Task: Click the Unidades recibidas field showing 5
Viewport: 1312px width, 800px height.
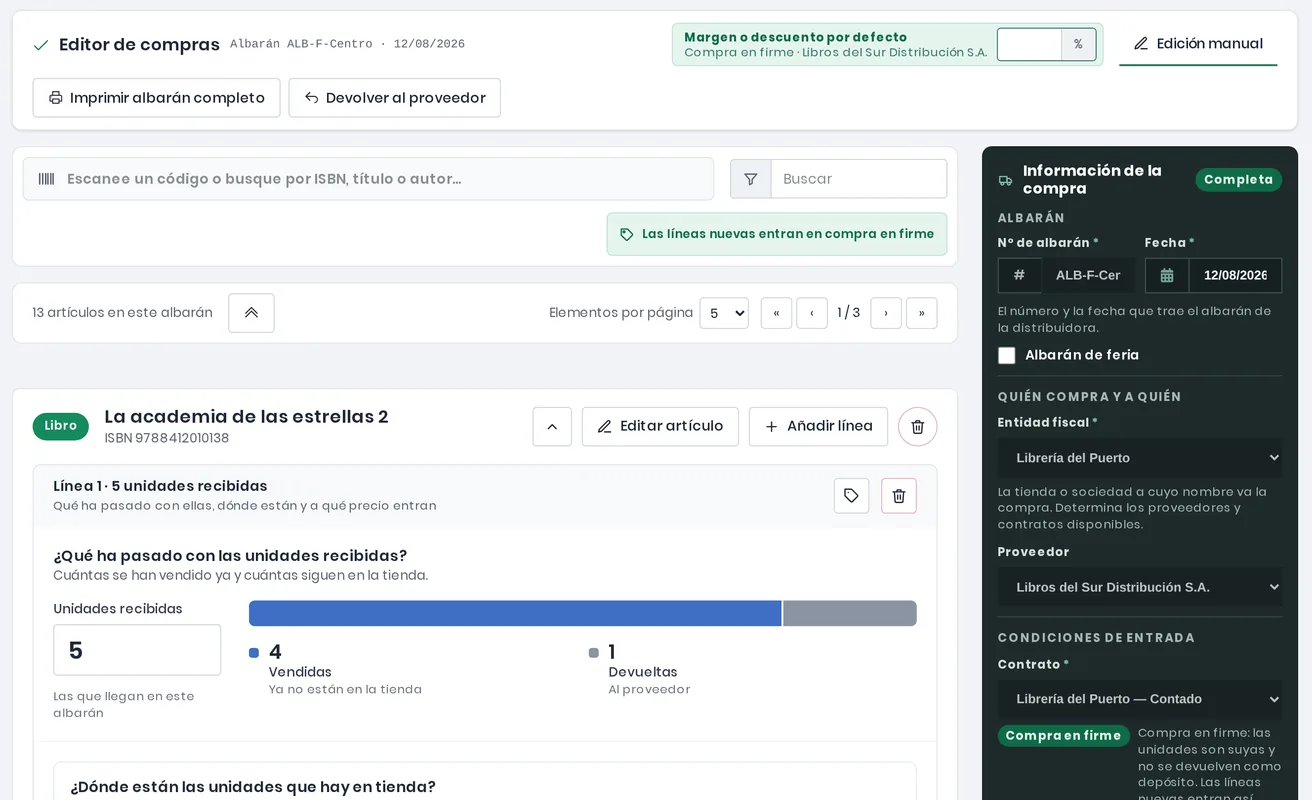Action: click(137, 650)
